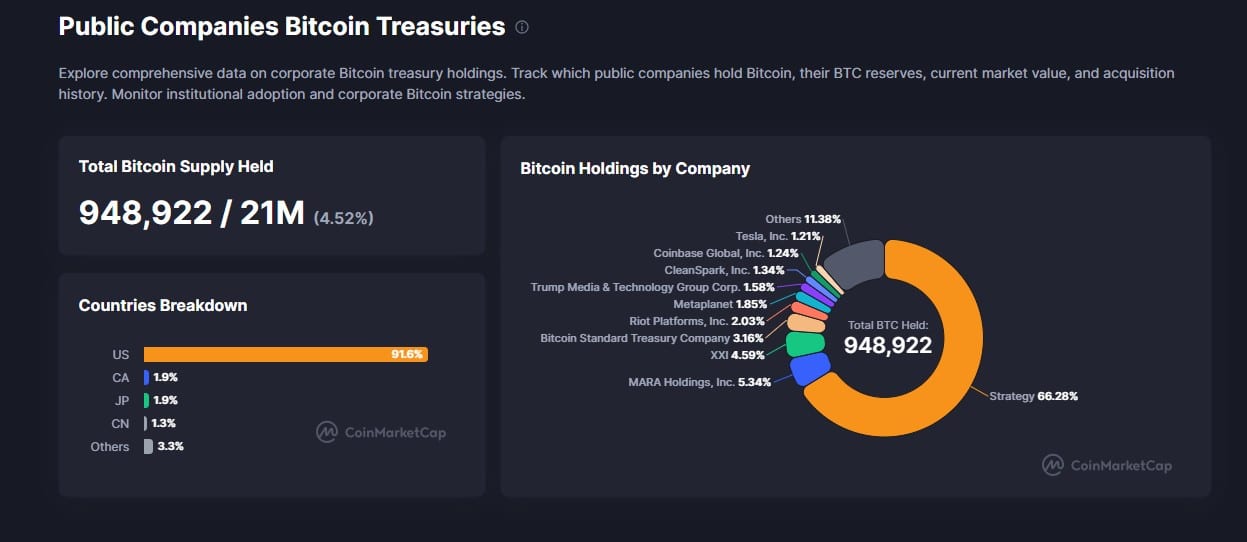
Task: Click the CoinMarketCap logo in the donut chart card
Action: point(1106,465)
